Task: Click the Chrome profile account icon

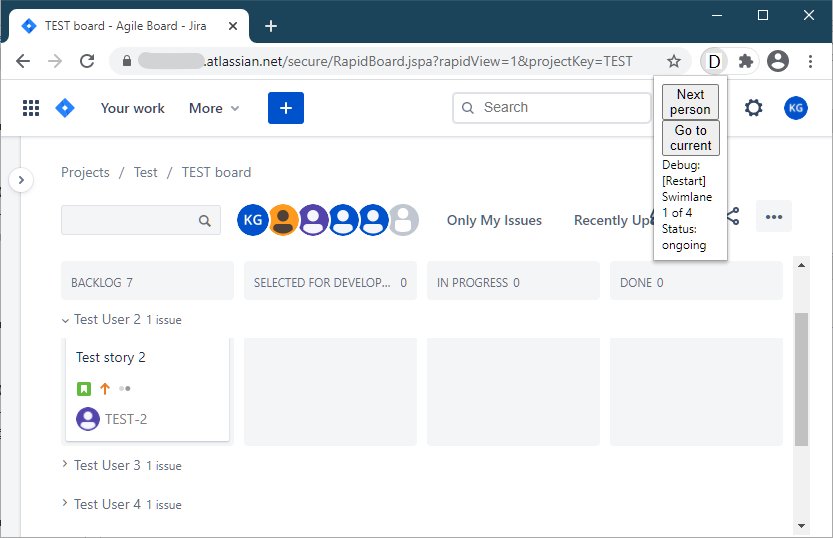Action: [778, 61]
